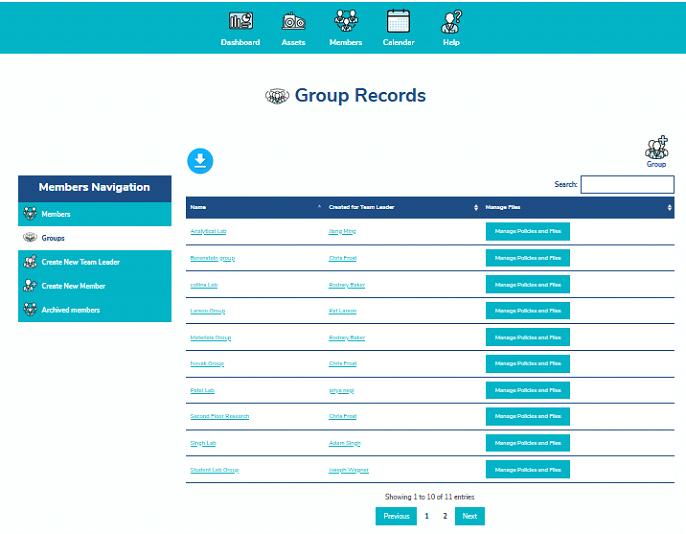Open the Members icon in top navigation

[345, 27]
